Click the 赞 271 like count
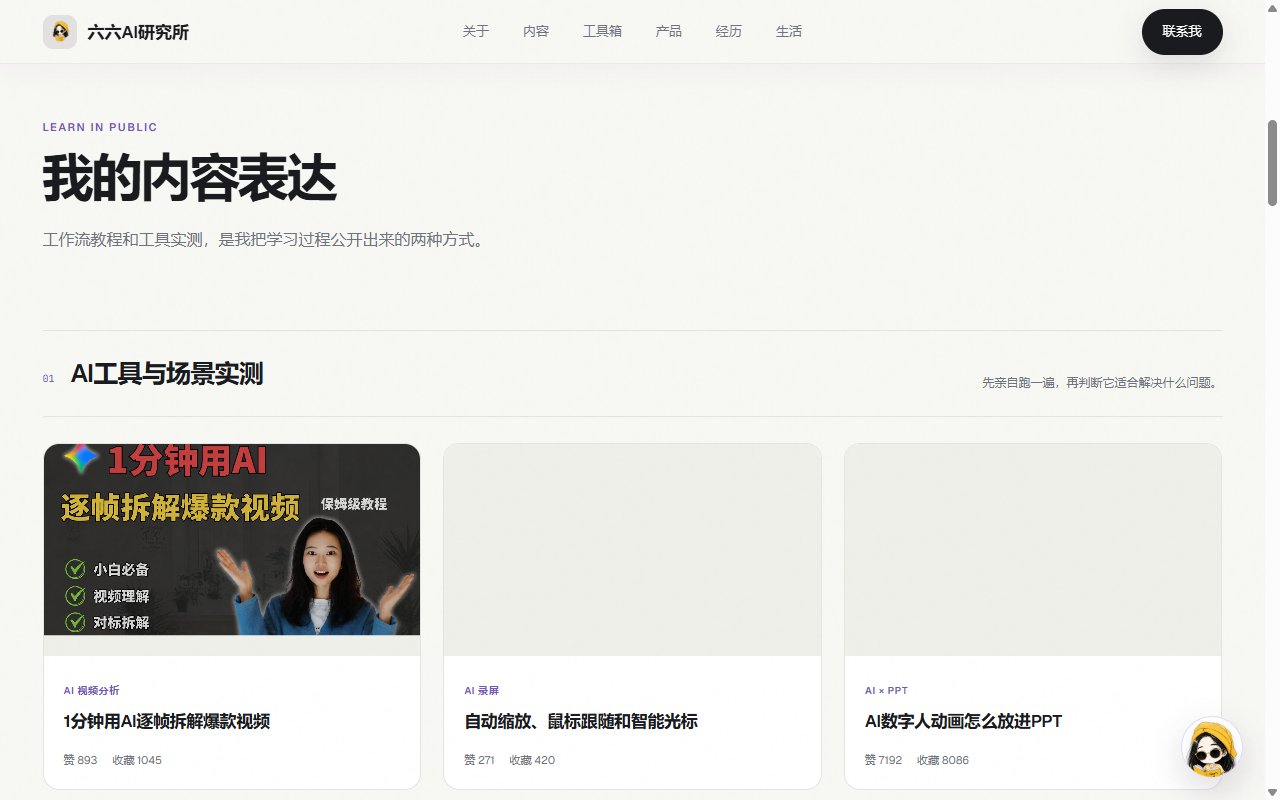This screenshot has width=1280, height=800. [x=479, y=760]
